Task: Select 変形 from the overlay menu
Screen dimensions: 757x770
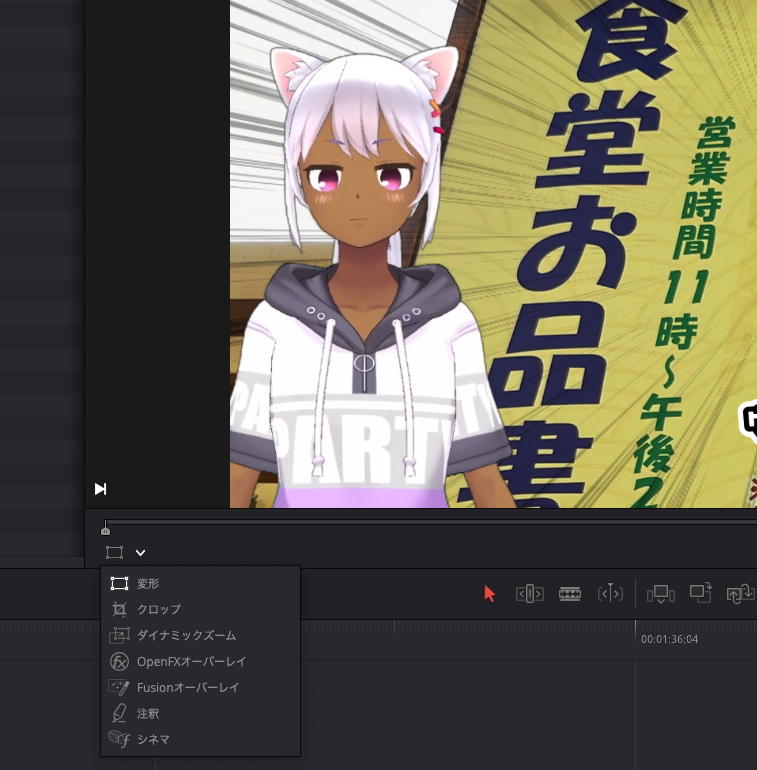Action: [148, 583]
